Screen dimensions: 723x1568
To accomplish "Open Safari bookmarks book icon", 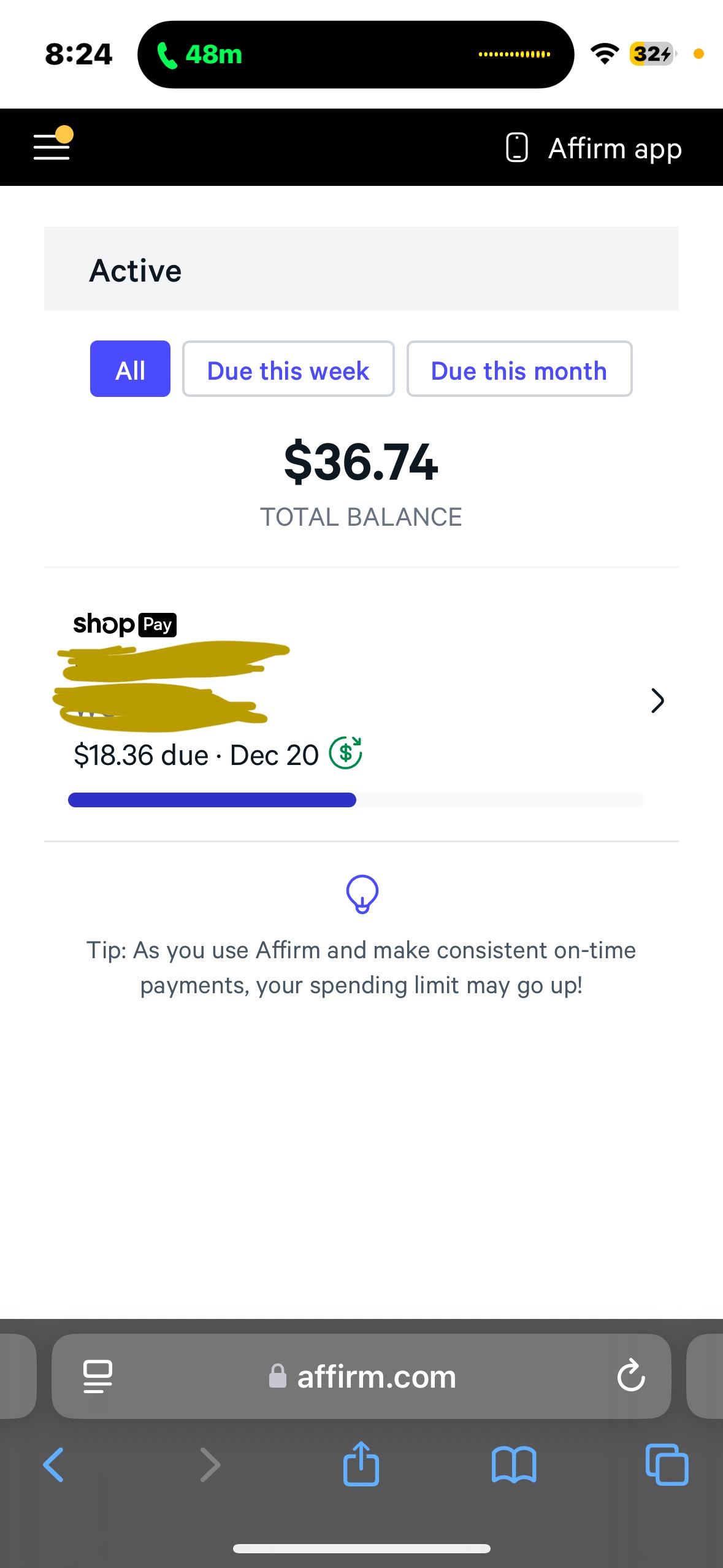I will 514,1465.
